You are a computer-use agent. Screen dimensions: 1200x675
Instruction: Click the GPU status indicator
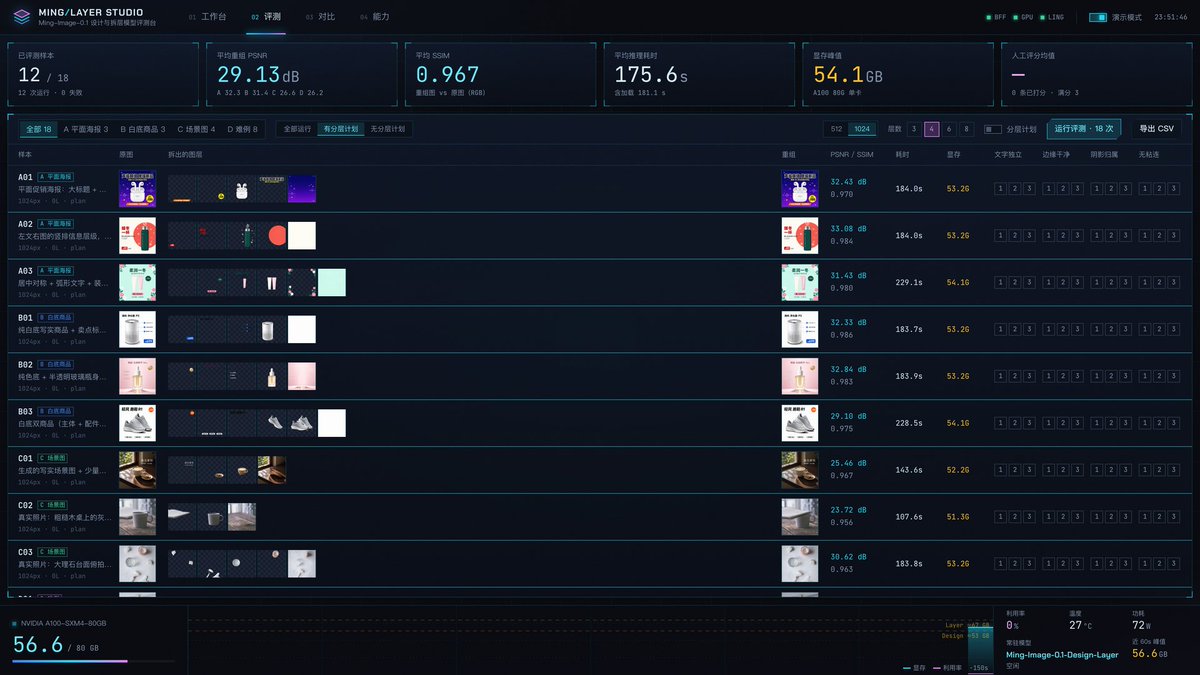[1023, 17]
